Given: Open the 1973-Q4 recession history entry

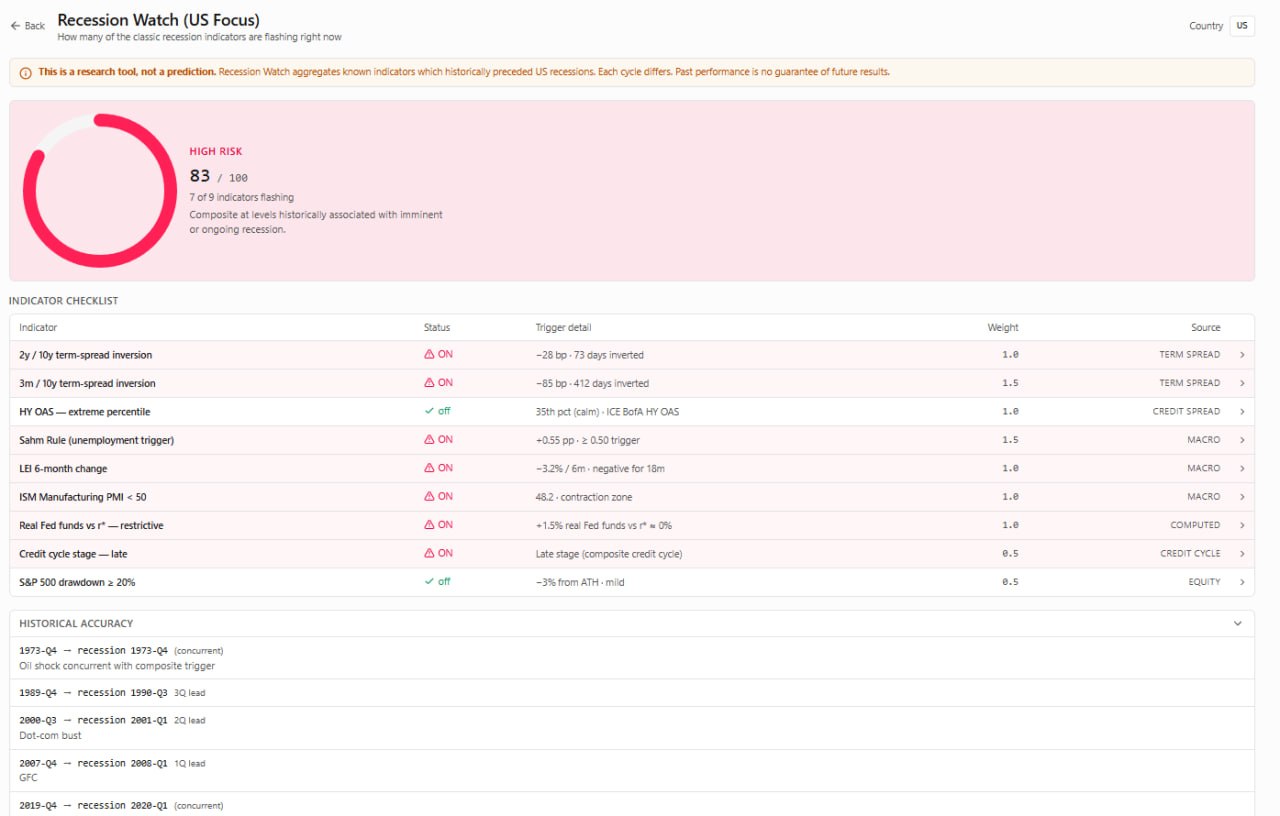Looking at the screenshot, I should (x=632, y=658).
